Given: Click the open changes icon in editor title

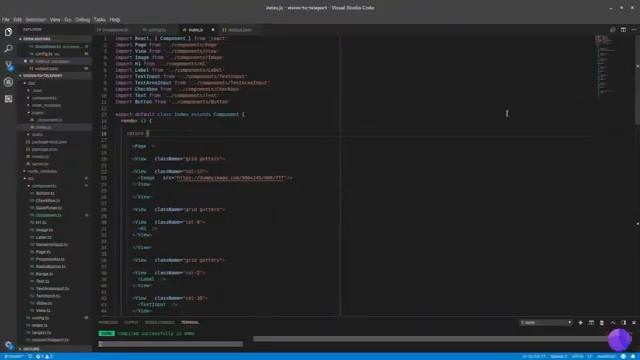Looking at the screenshot, I should tap(613, 30).
